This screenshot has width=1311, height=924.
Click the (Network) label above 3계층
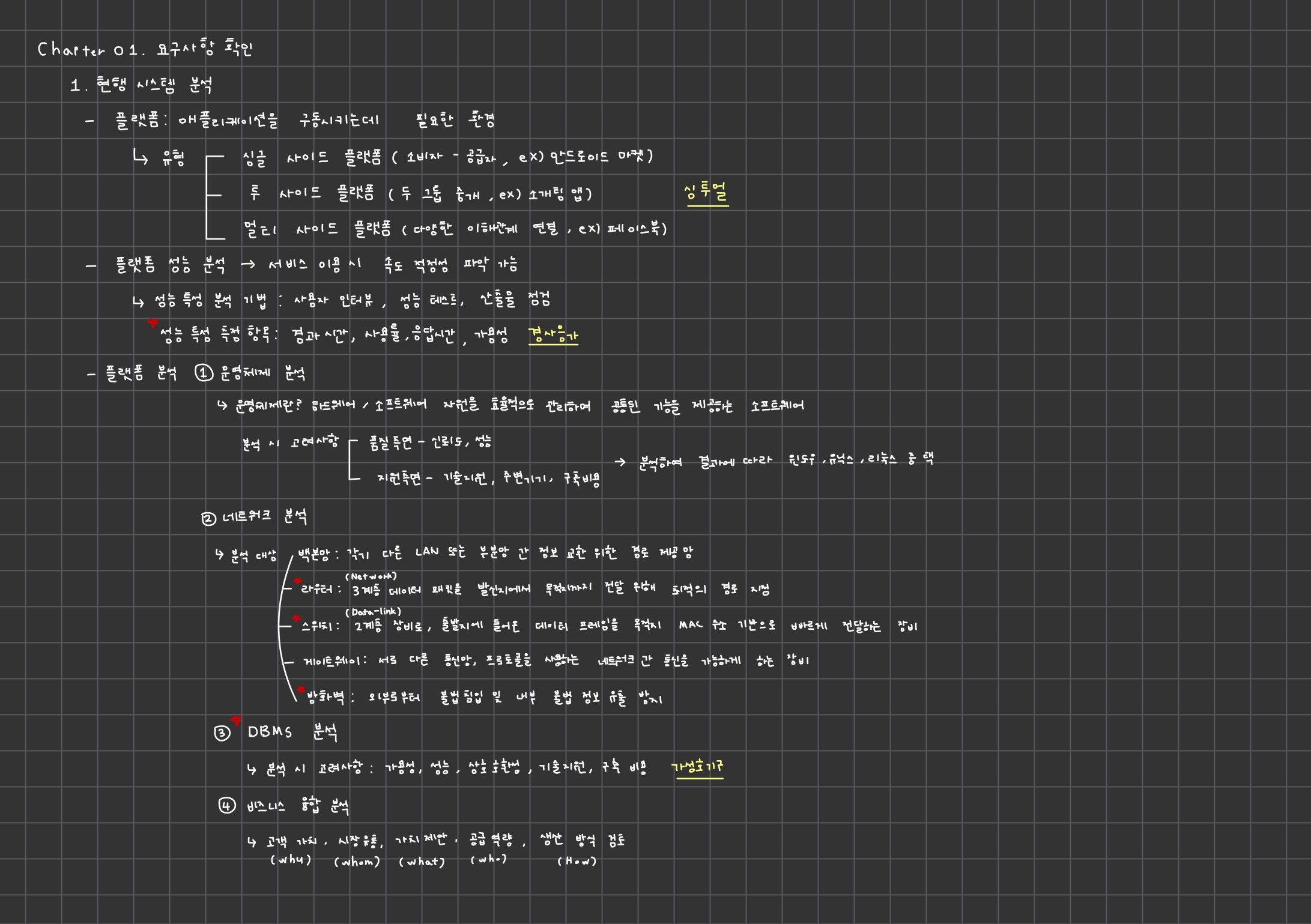(x=371, y=576)
